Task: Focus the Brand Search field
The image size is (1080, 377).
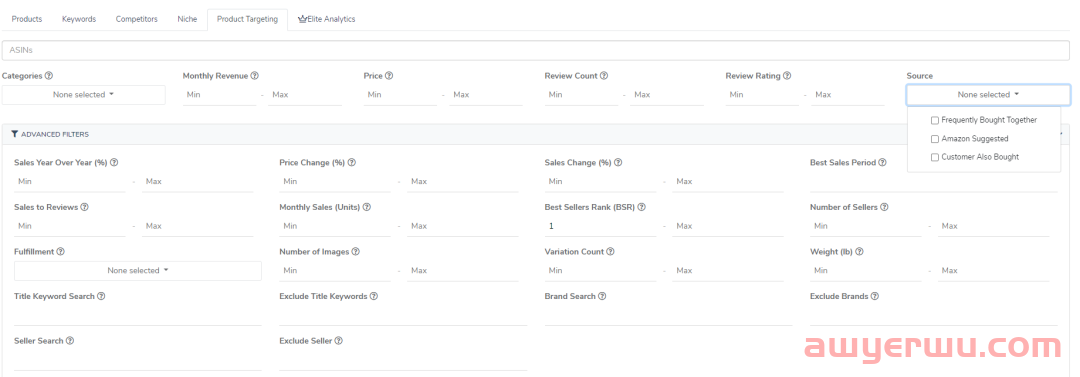Action: tap(669, 316)
